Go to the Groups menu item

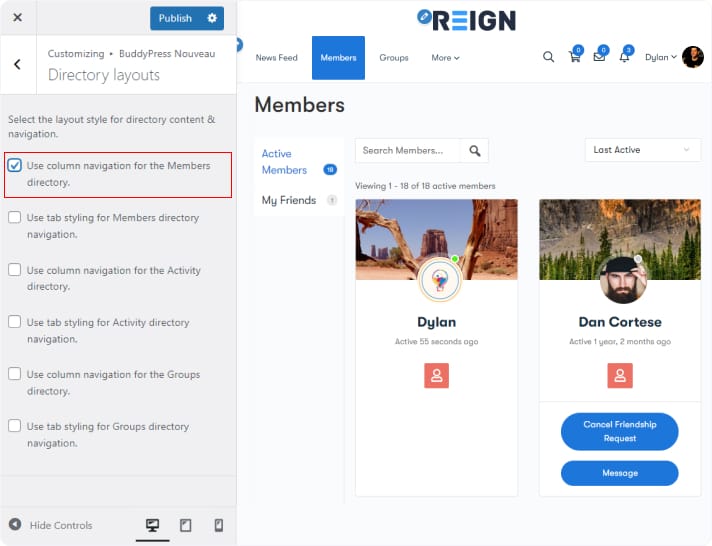pos(393,58)
